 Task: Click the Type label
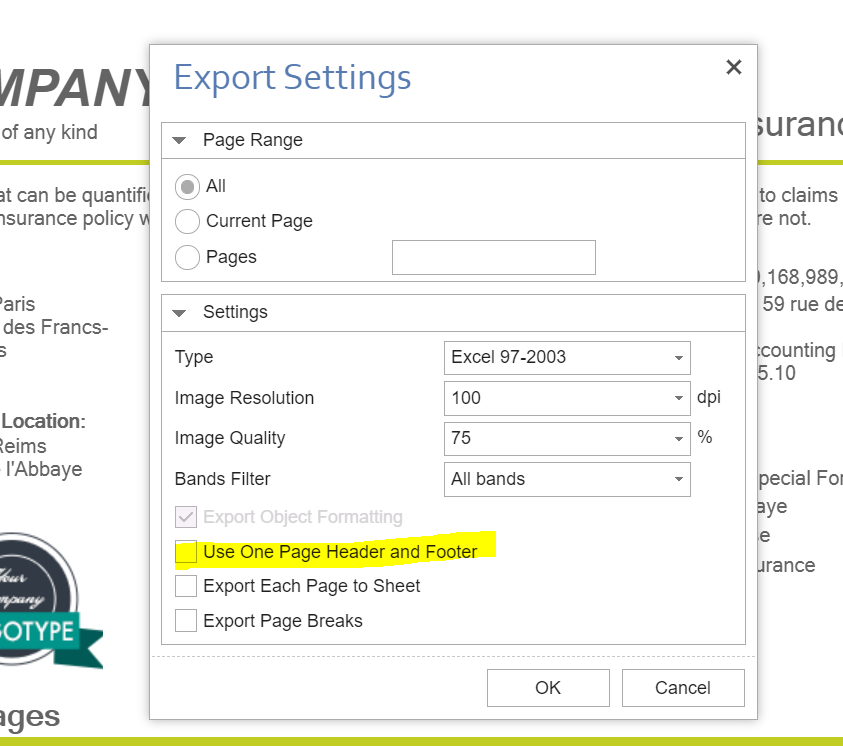[194, 357]
